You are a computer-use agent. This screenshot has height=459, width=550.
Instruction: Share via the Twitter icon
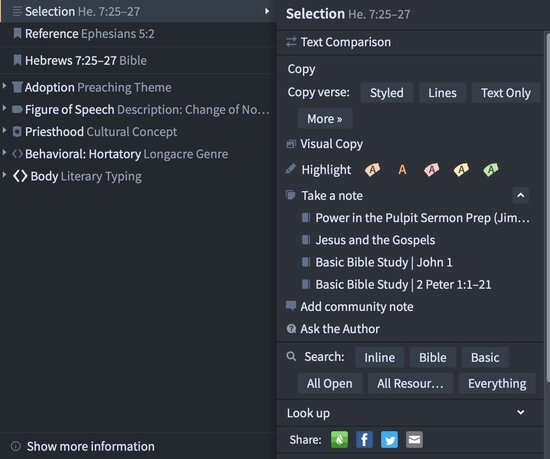[x=389, y=439]
